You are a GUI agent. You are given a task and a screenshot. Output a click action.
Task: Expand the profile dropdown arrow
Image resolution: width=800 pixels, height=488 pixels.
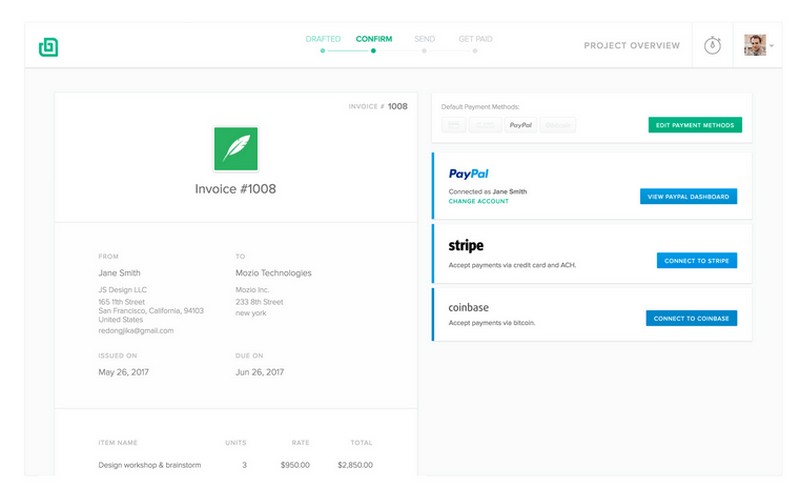pos(771,46)
